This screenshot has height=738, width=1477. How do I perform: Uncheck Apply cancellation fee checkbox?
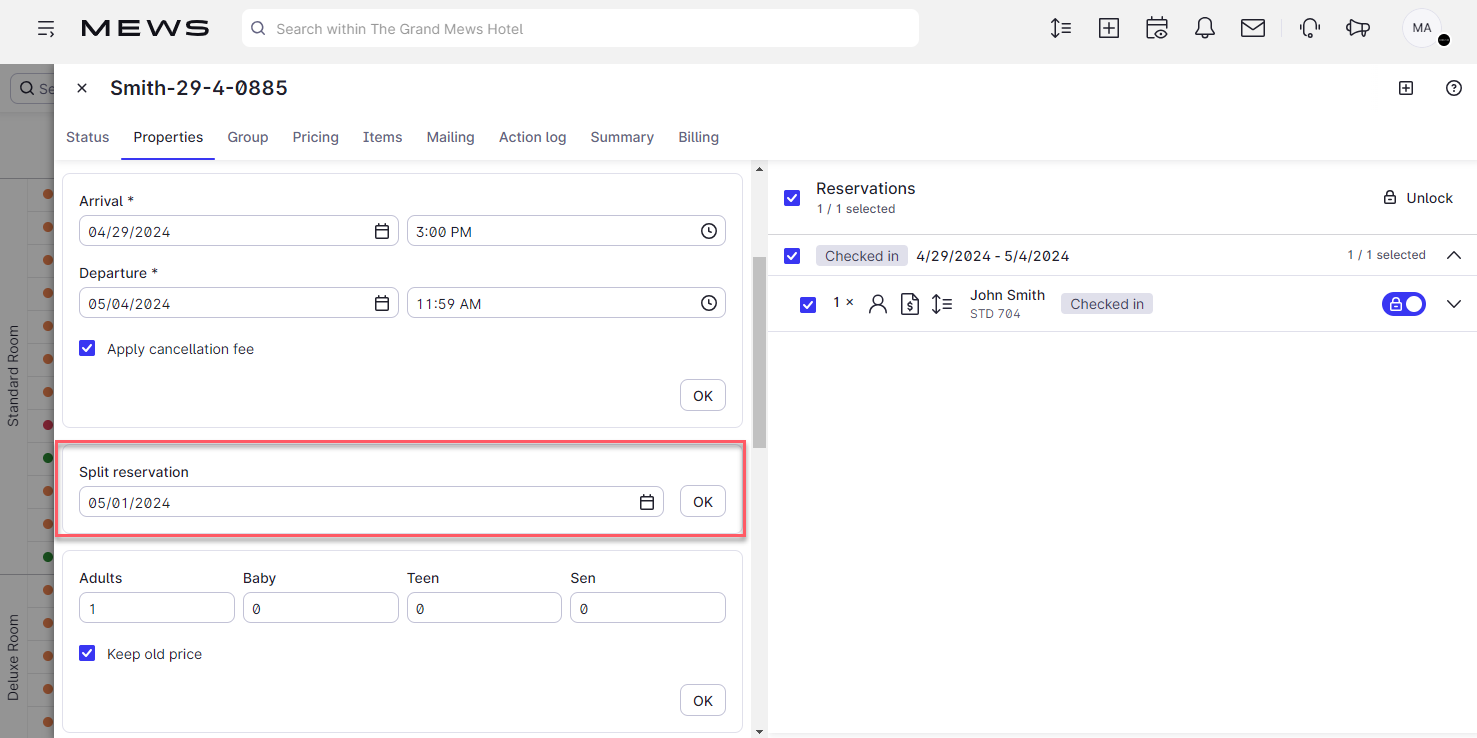click(88, 349)
